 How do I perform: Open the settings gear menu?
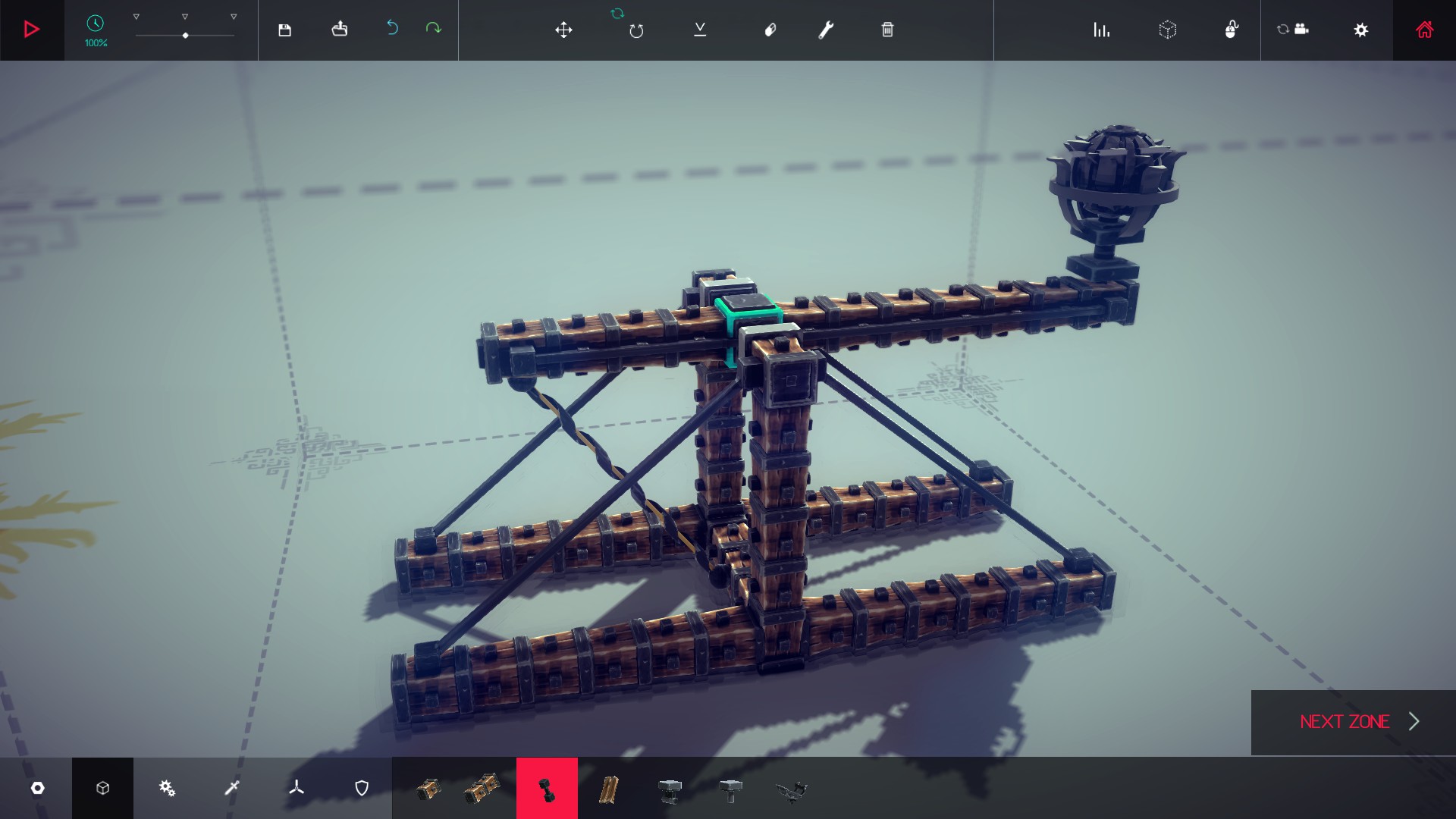pos(1361,30)
